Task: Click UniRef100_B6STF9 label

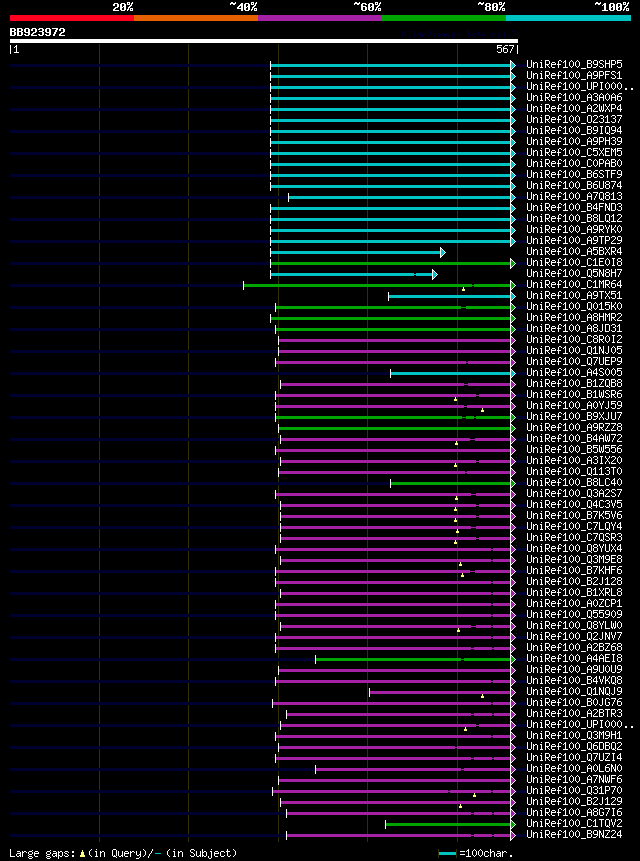Action: tap(574, 175)
